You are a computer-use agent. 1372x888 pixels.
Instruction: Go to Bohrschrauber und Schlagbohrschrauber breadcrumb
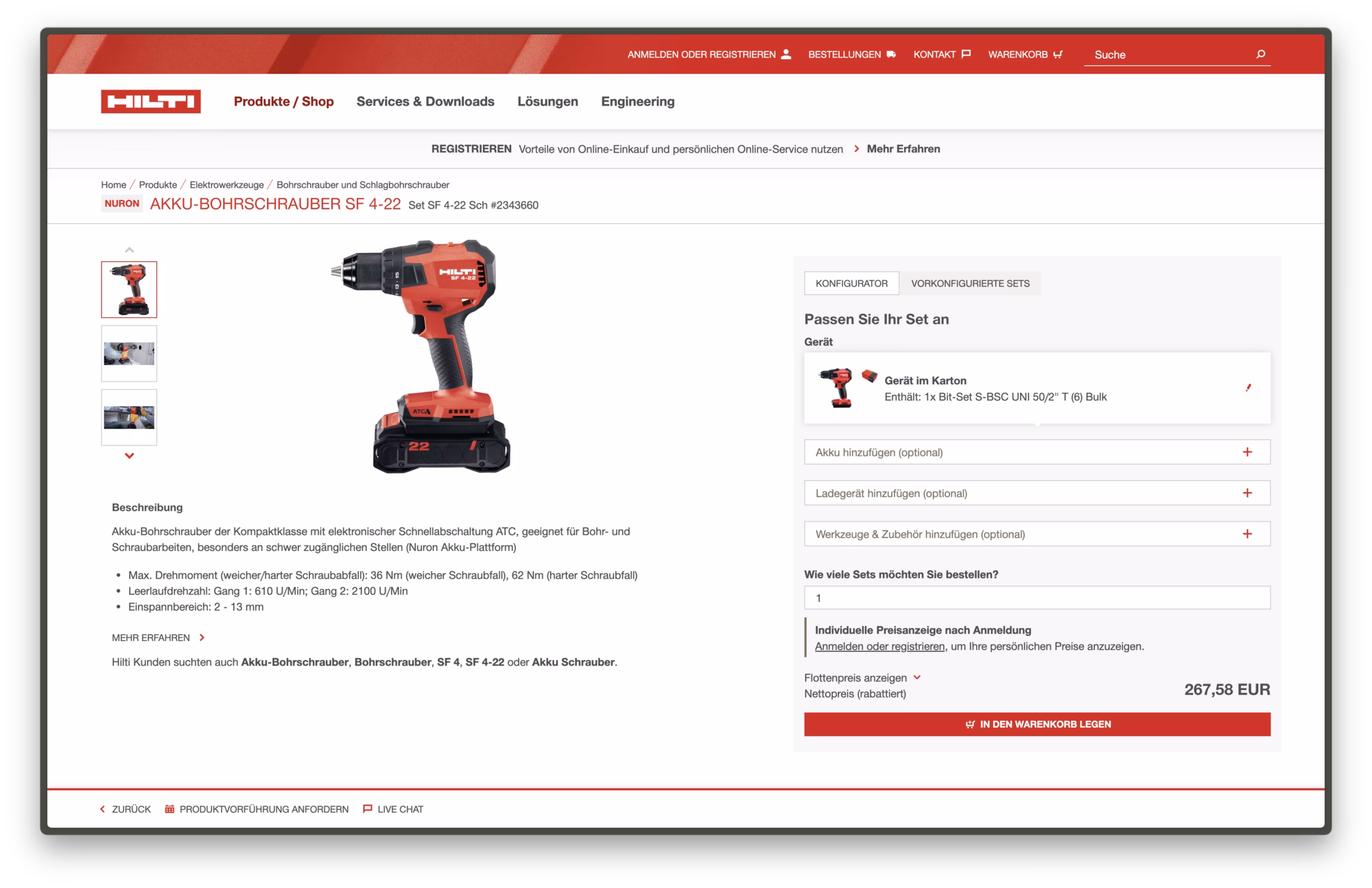point(363,185)
